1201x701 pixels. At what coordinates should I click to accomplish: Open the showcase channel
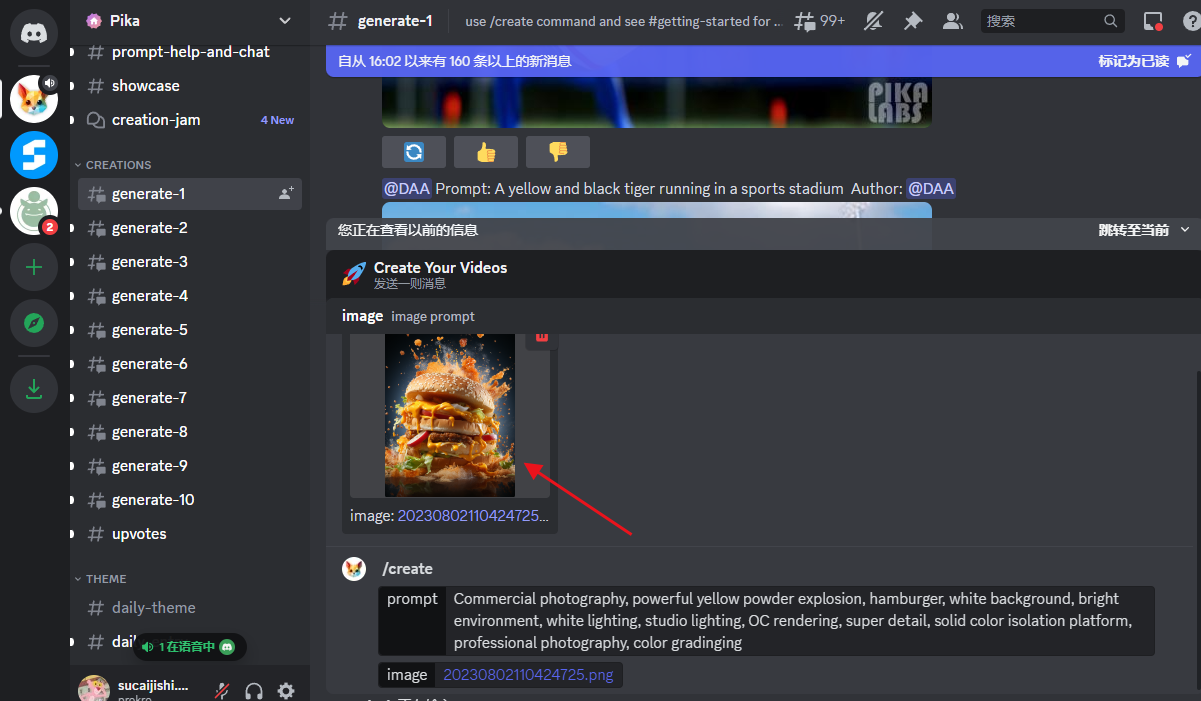point(145,86)
